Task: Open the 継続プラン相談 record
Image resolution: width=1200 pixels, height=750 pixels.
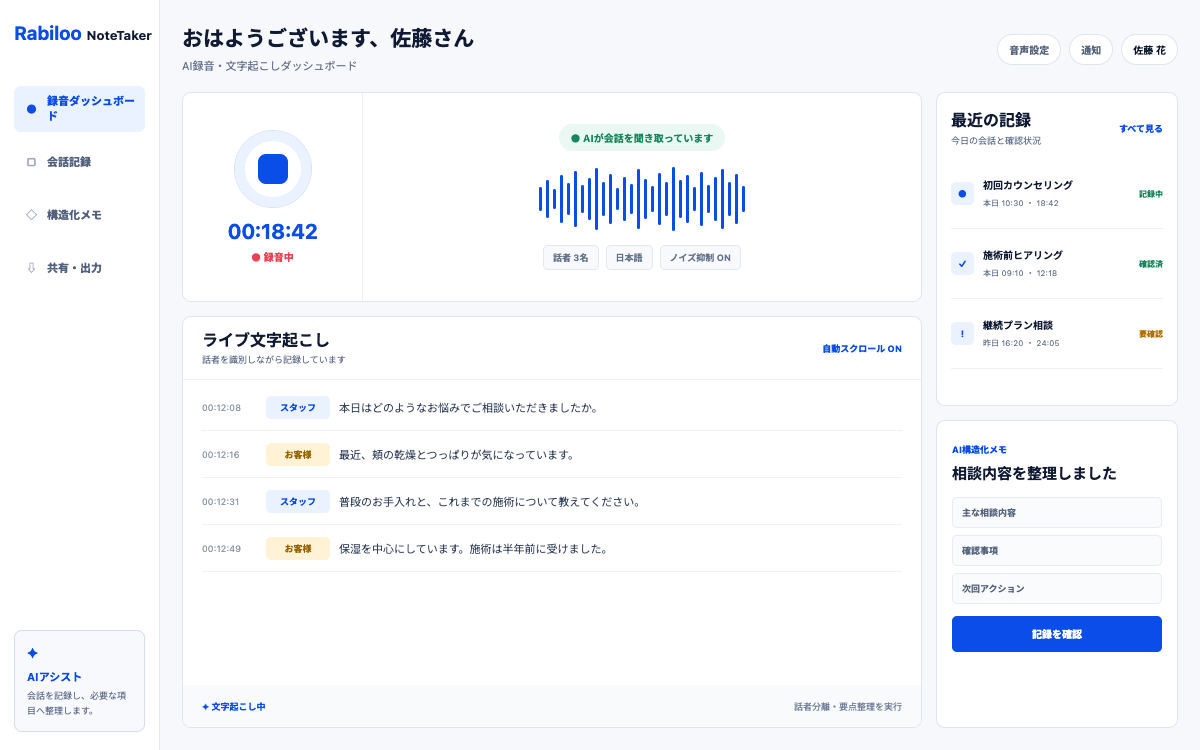Action: 1057,334
